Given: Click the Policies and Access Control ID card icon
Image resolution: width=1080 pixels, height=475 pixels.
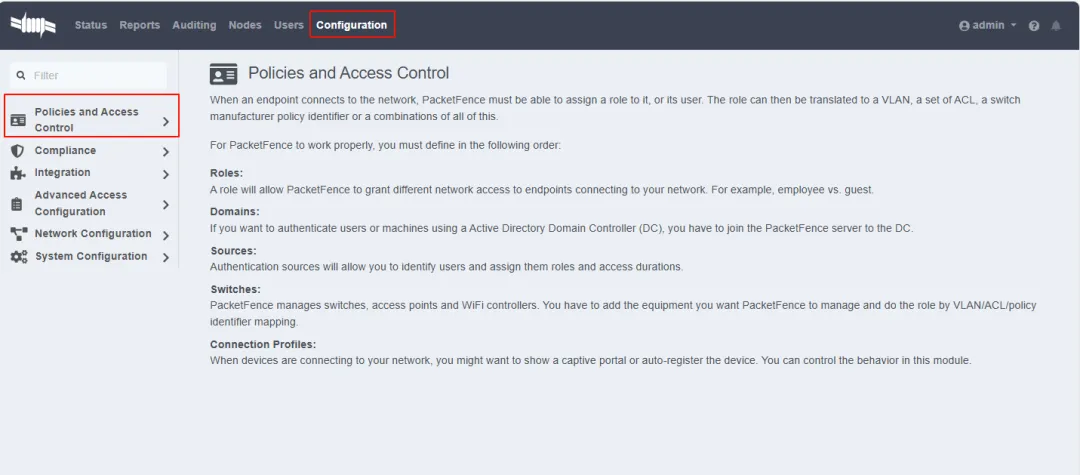Looking at the screenshot, I should tap(18, 120).
